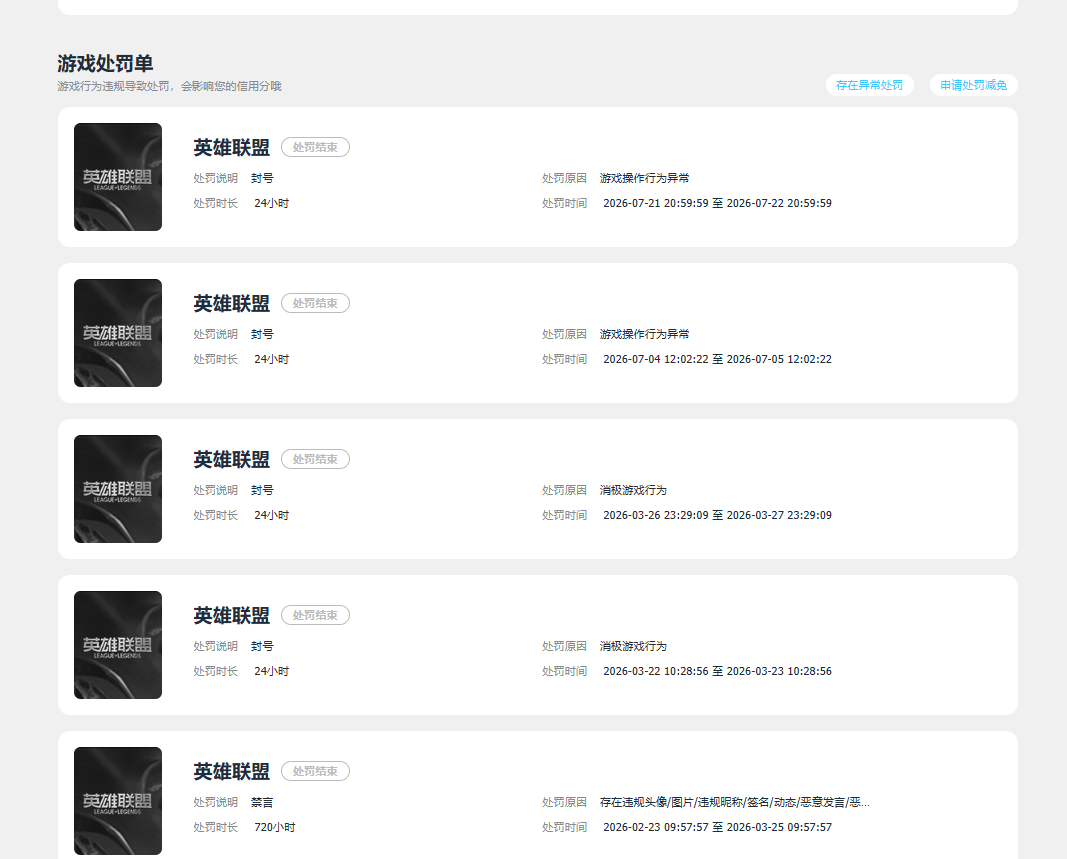Click 英雄联盟 title on 2026-07-04 card

(231, 303)
